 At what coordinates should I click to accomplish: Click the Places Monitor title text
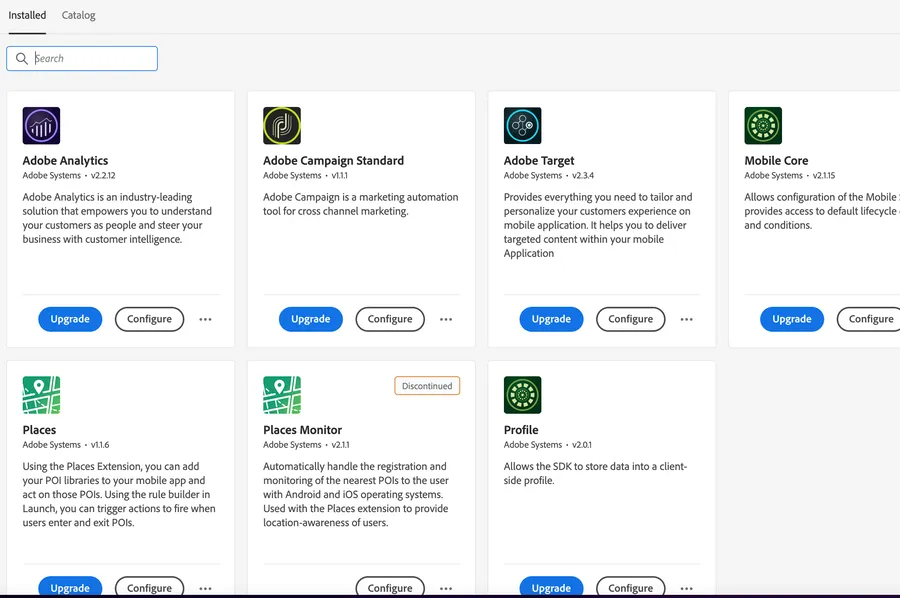point(302,430)
